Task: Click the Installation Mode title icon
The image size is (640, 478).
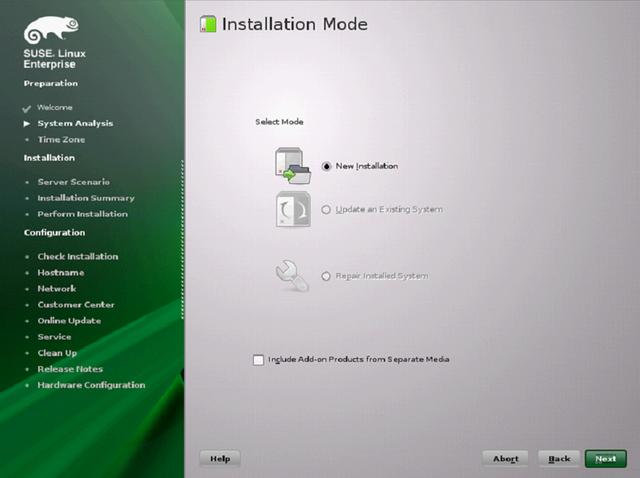Action: coord(208,24)
